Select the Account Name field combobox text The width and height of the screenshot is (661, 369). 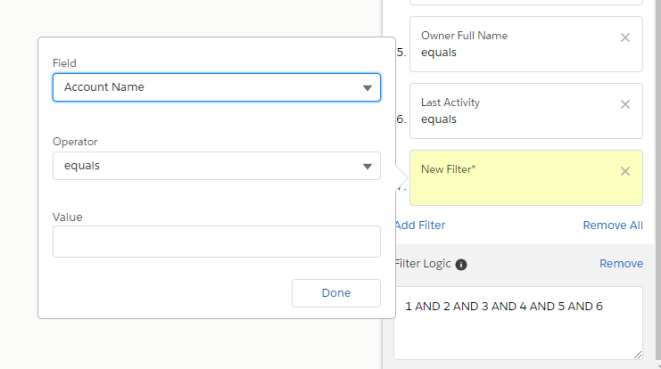[104, 87]
